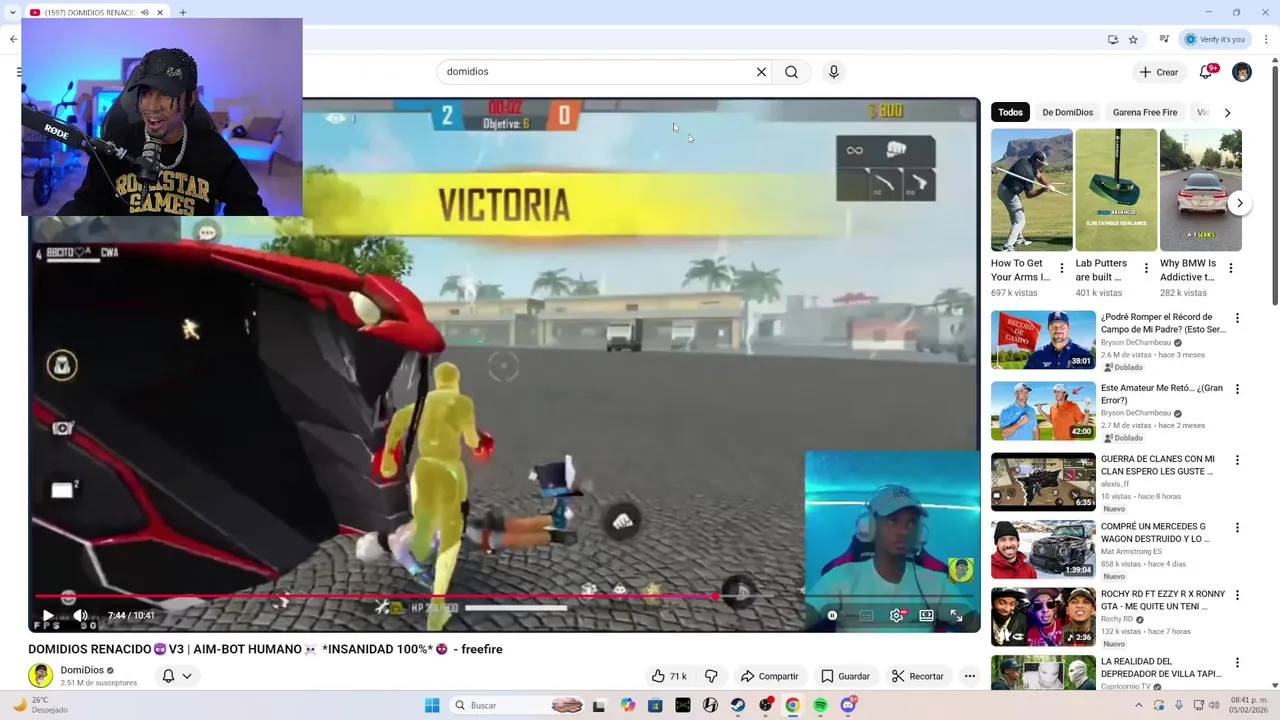Viewport: 1280px width, 720px height.
Task: Open ROCHY RD FT EZZY R video
Action: (1043, 616)
